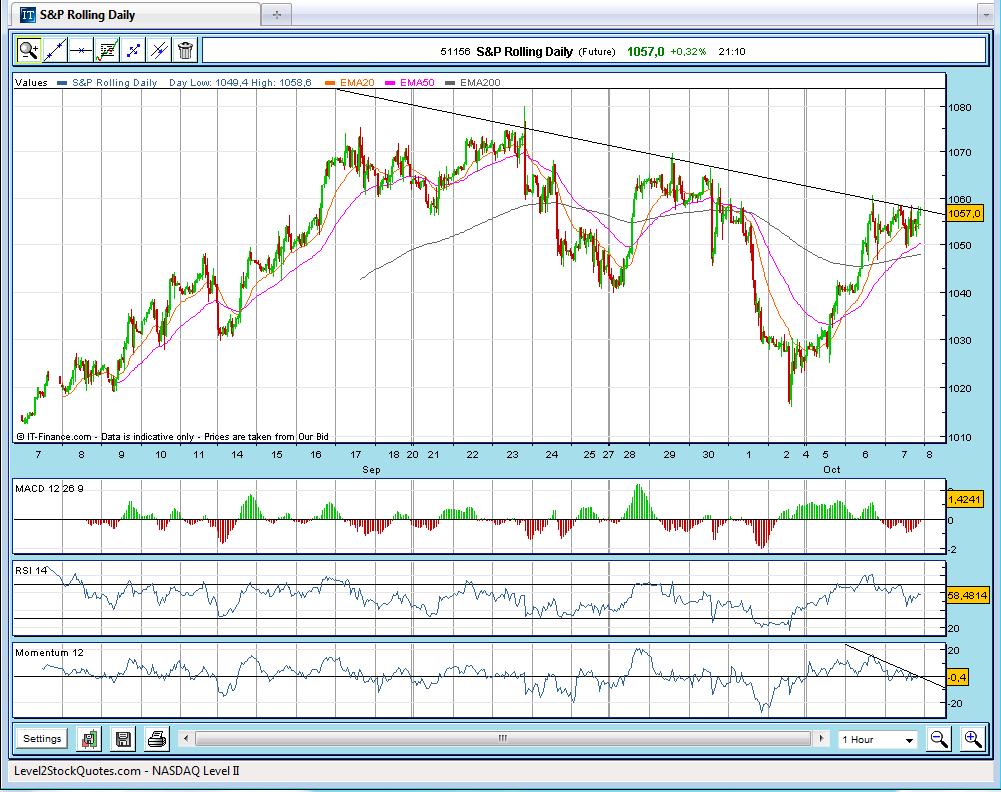
Task: Click the yellow 1057,0 price axis marker
Action: (964, 214)
